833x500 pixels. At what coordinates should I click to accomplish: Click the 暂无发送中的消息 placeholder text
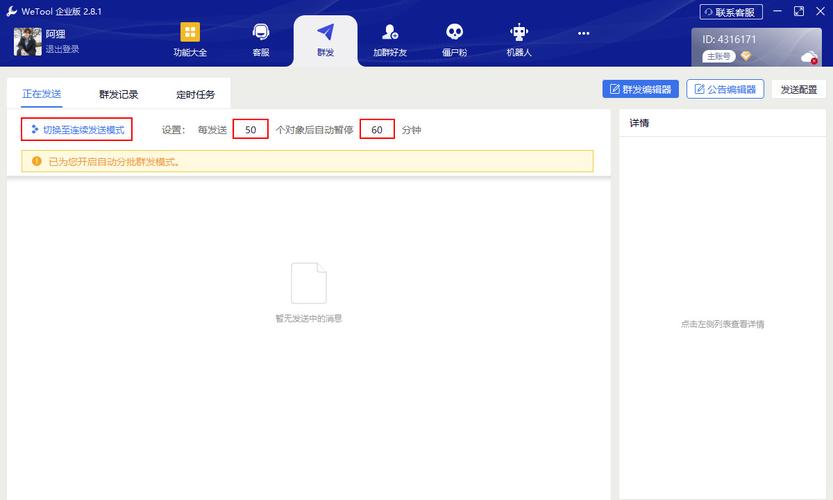point(309,318)
